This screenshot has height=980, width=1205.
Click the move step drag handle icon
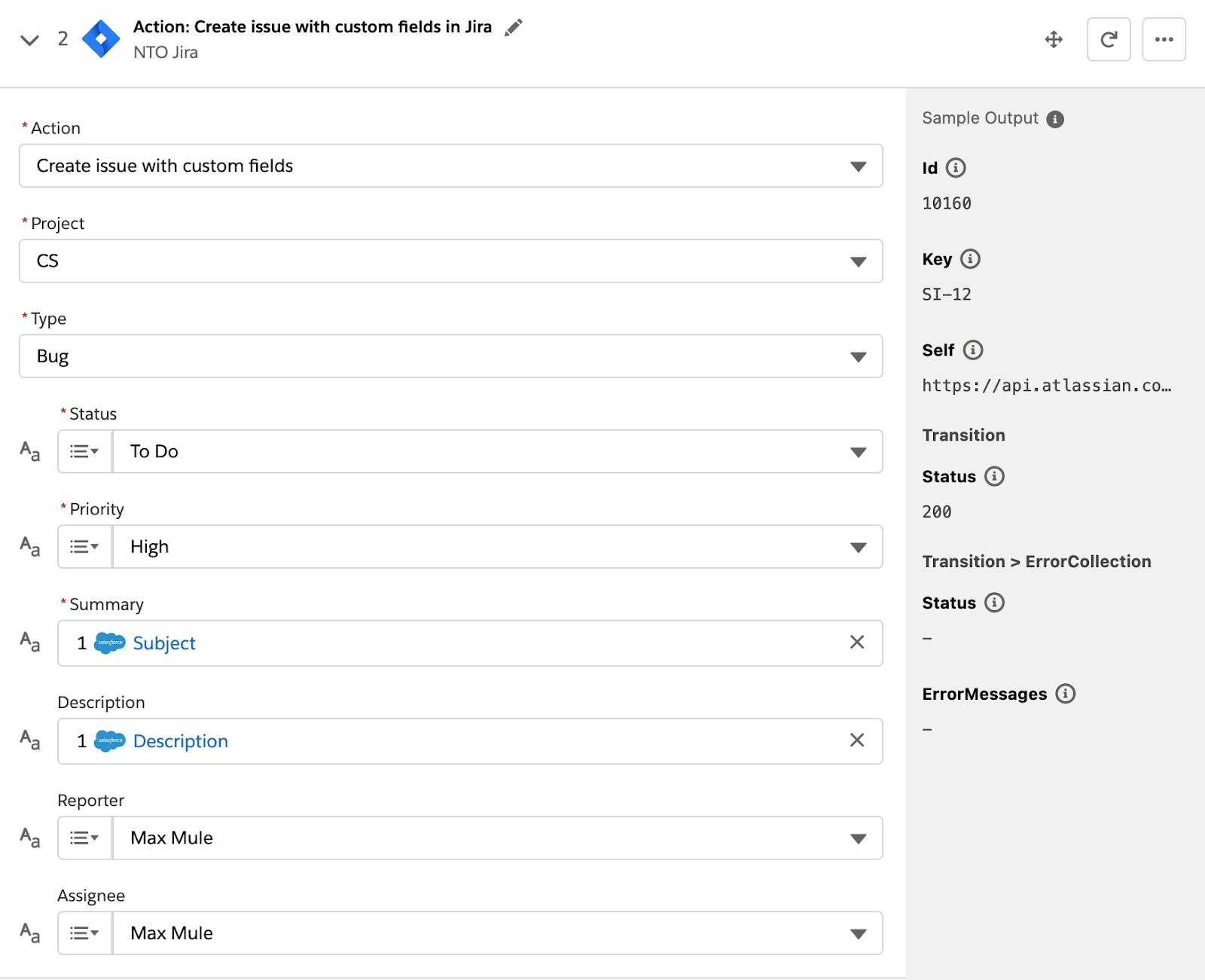(1054, 39)
